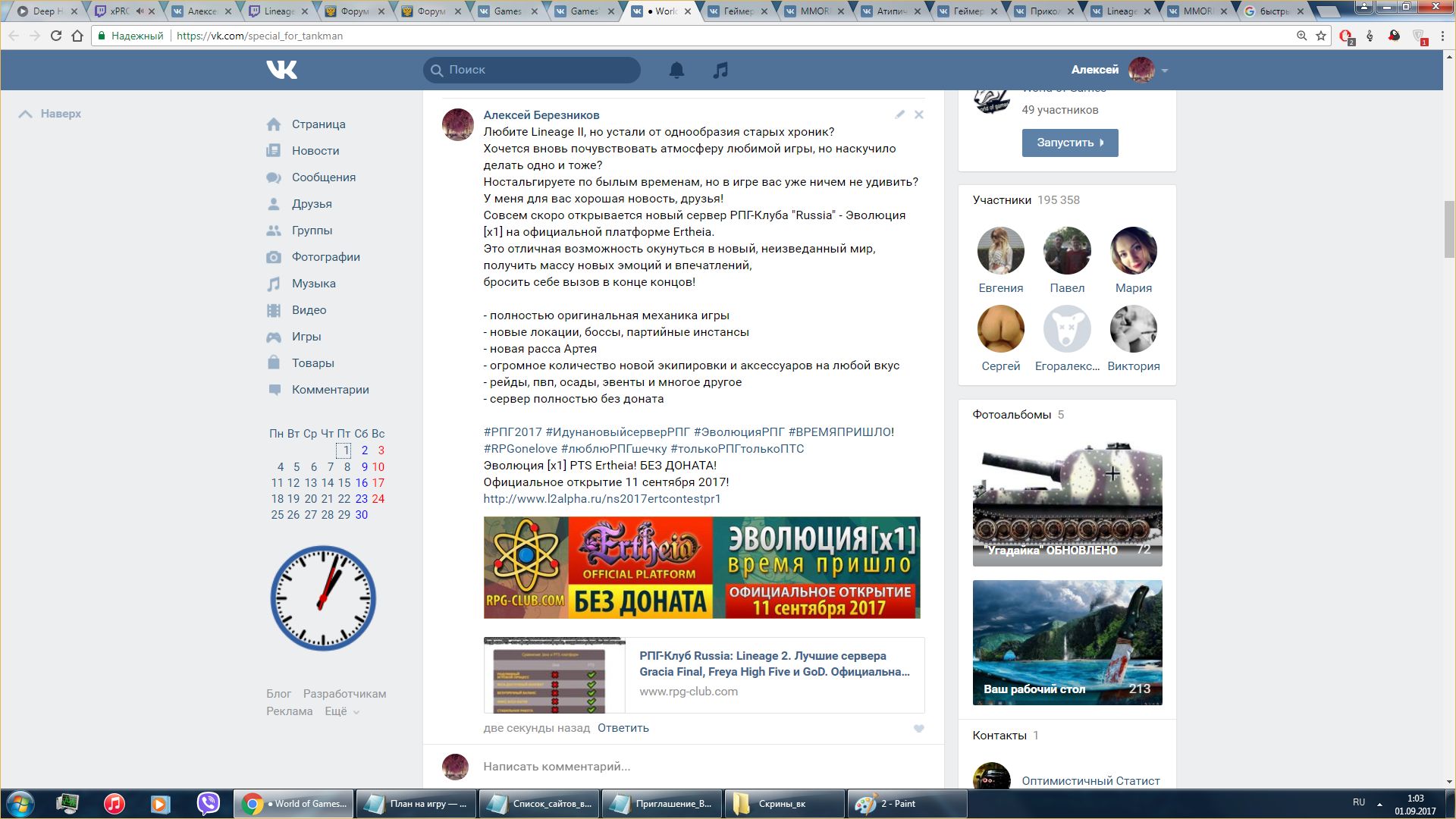
Task: Click the Комментарии speech icon in sidebar
Action: 274,390
